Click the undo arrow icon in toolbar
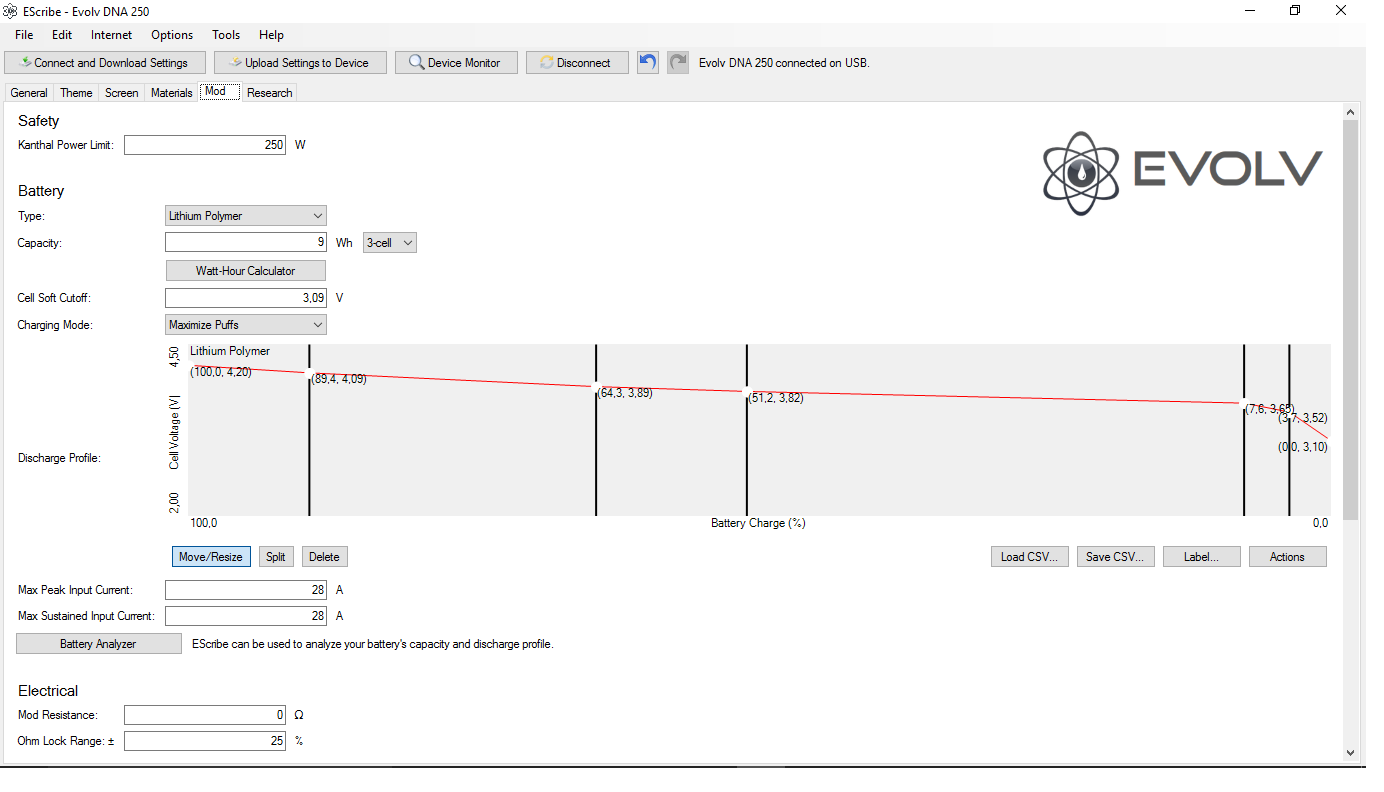This screenshot has height=792, width=1384. point(648,62)
